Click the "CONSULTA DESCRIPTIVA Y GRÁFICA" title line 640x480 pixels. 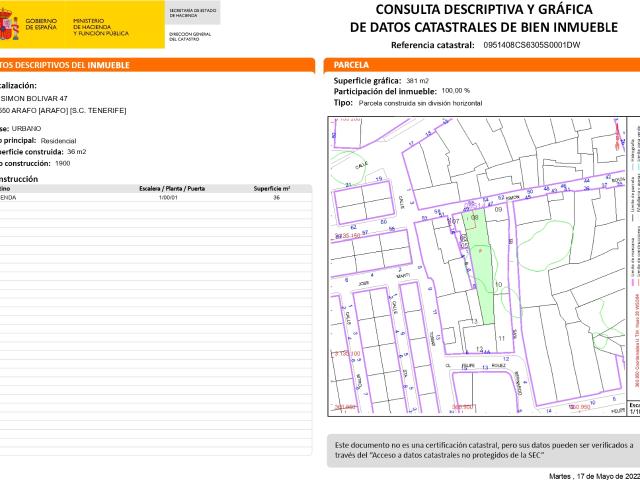click(x=484, y=9)
